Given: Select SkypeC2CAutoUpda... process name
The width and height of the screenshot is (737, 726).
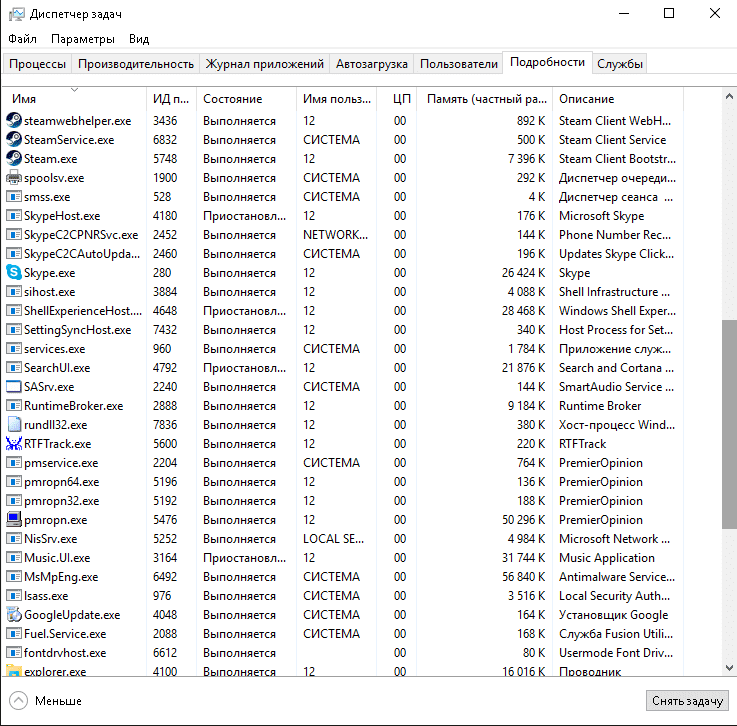Looking at the screenshot, I should pyautogui.click(x=82, y=254).
